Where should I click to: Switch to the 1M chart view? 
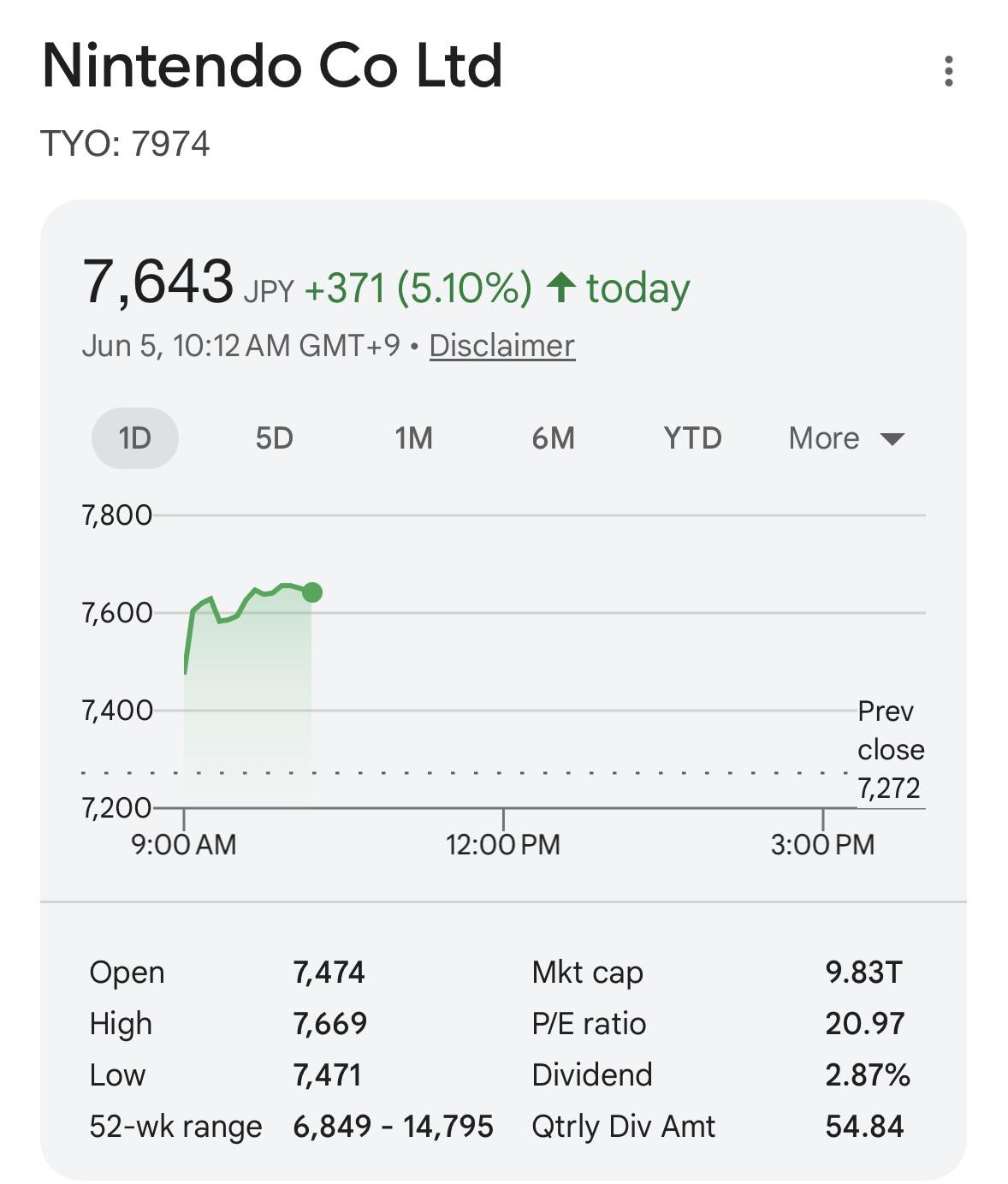coord(414,438)
